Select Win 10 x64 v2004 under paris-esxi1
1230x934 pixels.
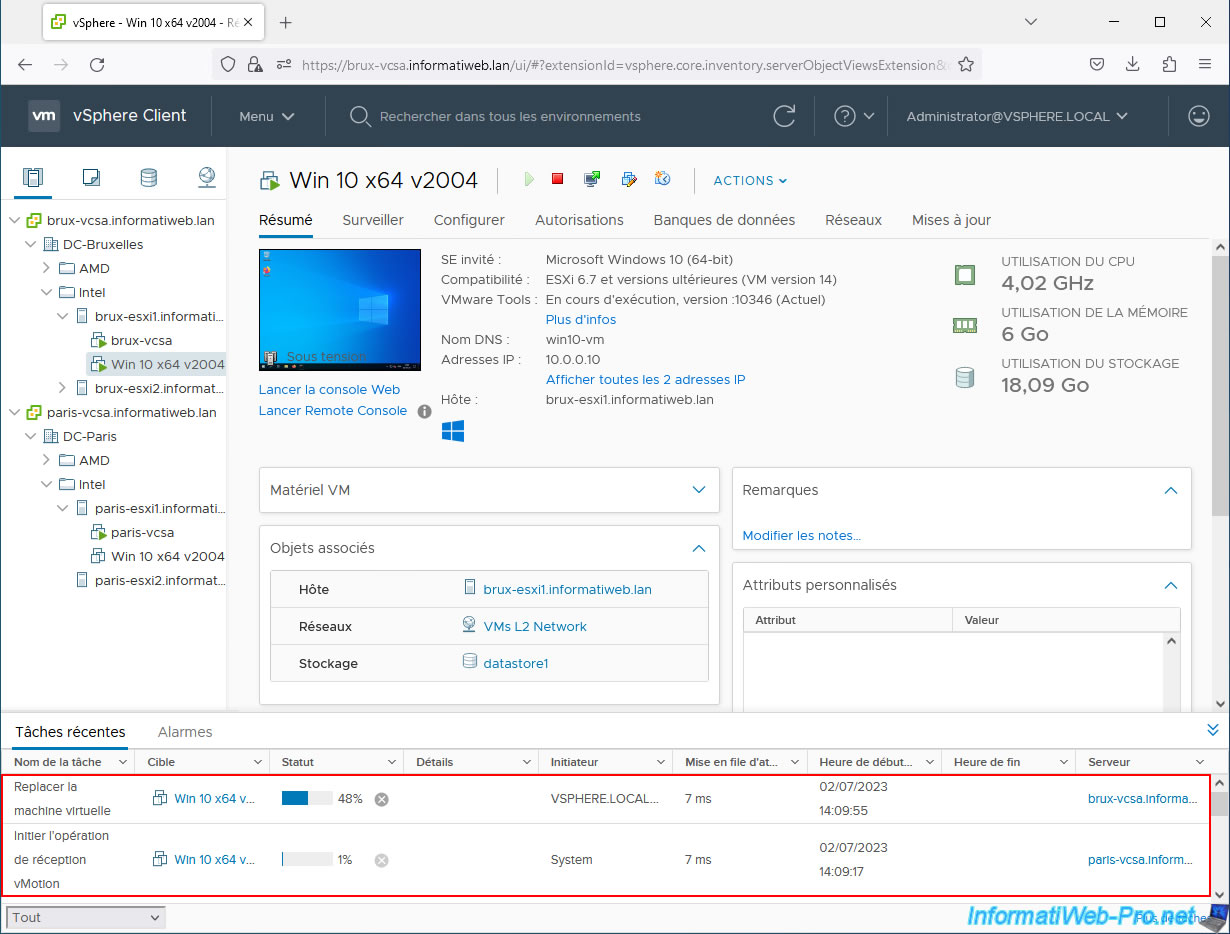[x=168, y=556]
